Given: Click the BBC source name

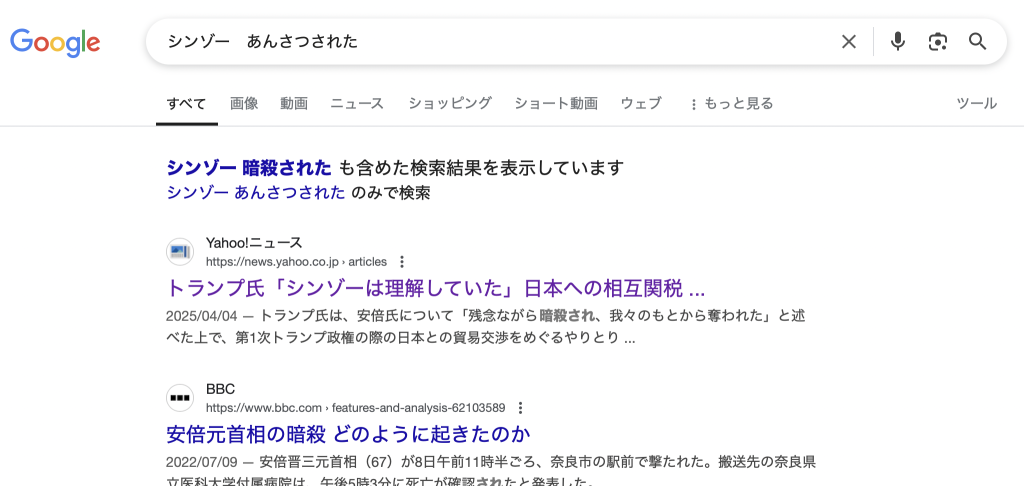Looking at the screenshot, I should pyautogui.click(x=220, y=389).
